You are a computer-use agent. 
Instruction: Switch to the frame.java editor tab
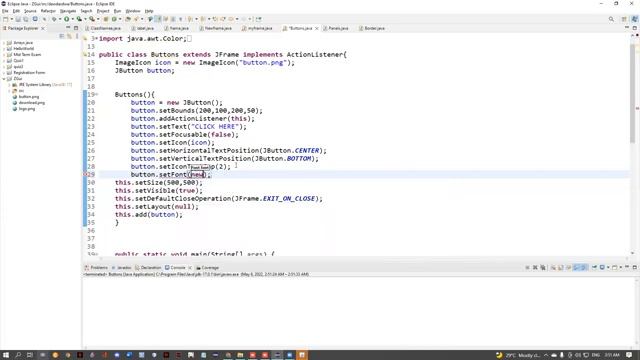point(176,29)
